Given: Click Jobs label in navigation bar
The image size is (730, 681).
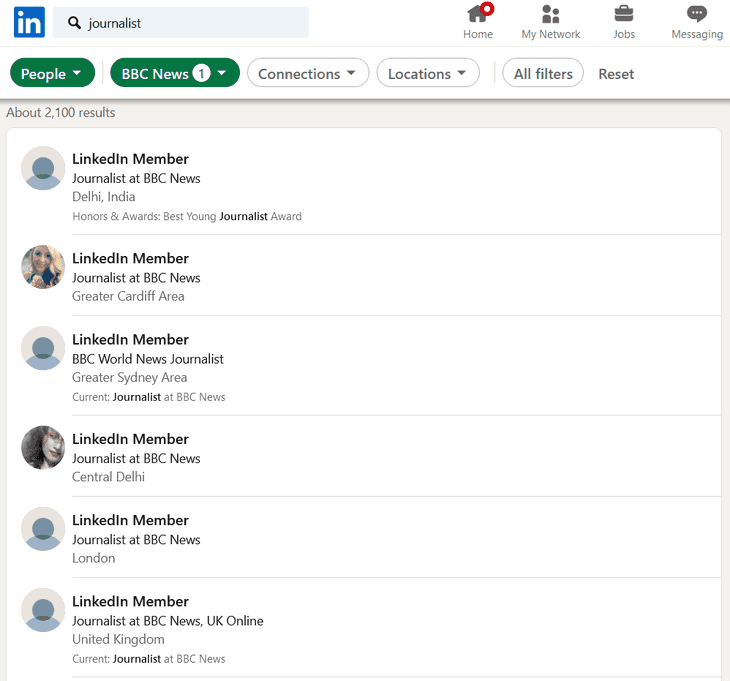Looking at the screenshot, I should (624, 34).
